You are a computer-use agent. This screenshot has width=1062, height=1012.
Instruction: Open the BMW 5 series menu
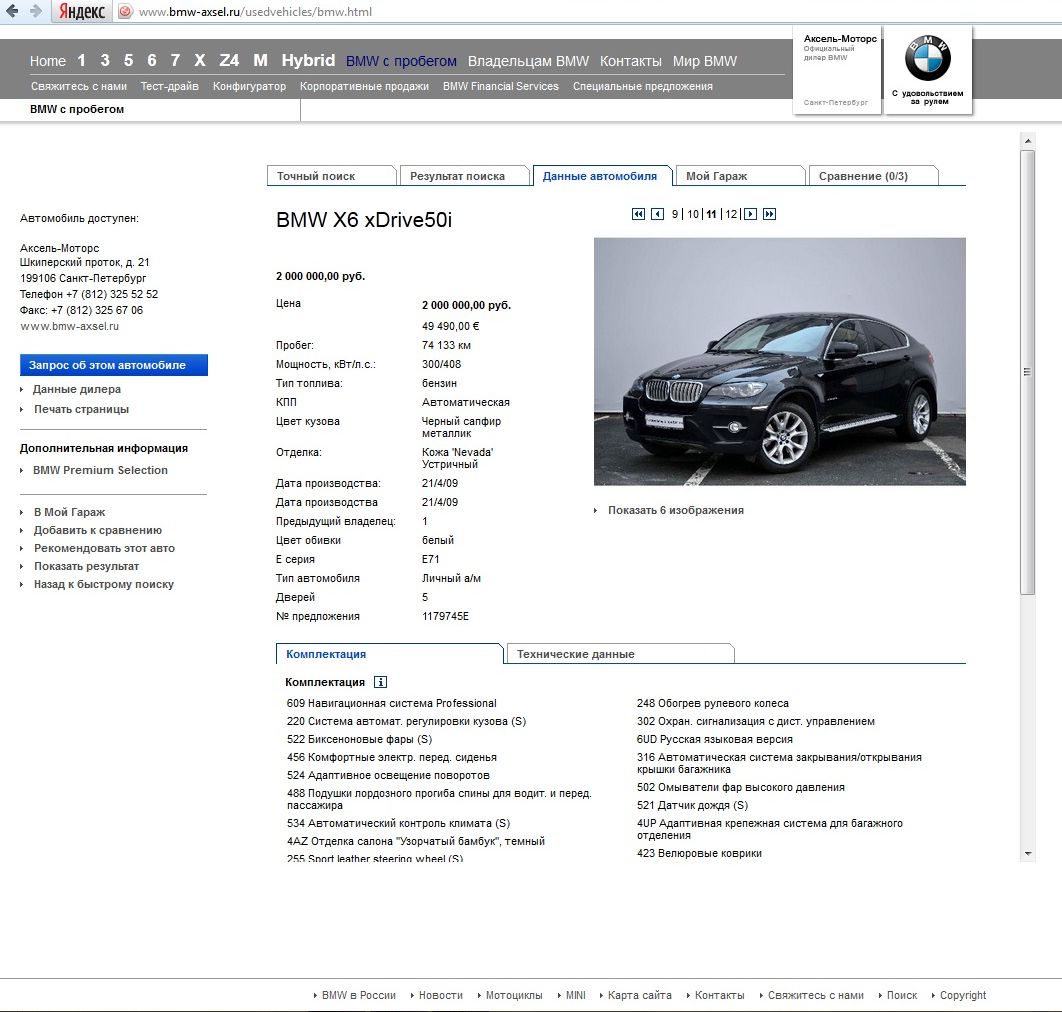(128, 60)
